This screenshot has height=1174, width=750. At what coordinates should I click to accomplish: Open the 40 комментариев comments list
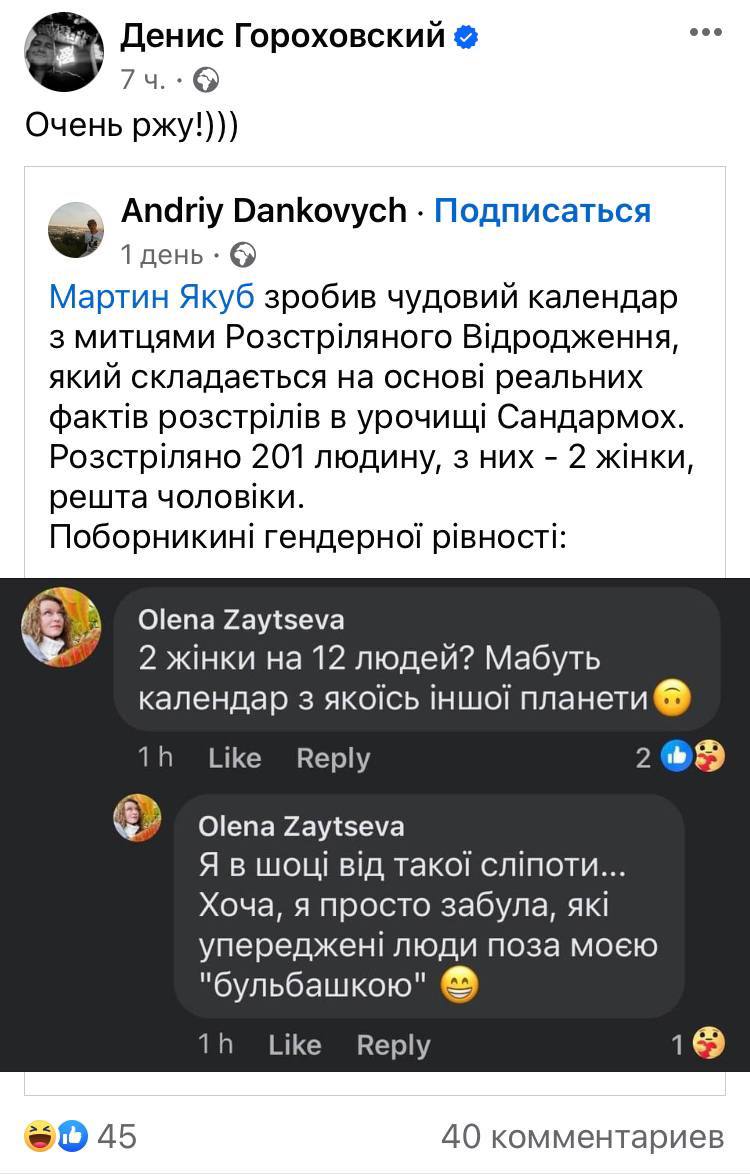coord(582,1136)
